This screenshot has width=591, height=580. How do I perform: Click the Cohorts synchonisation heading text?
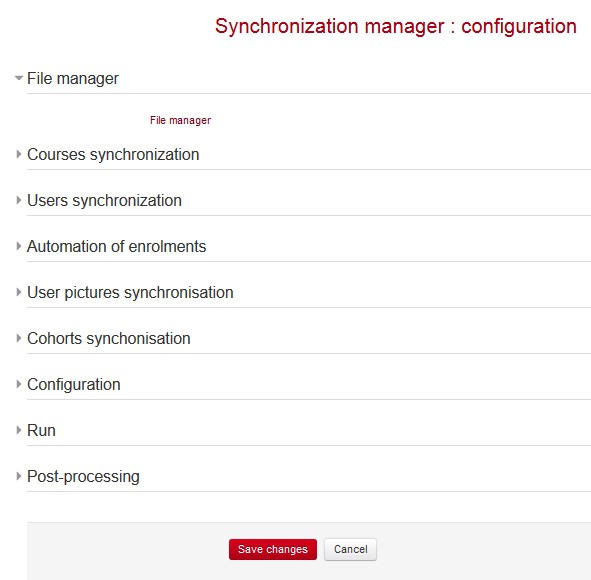coord(109,339)
